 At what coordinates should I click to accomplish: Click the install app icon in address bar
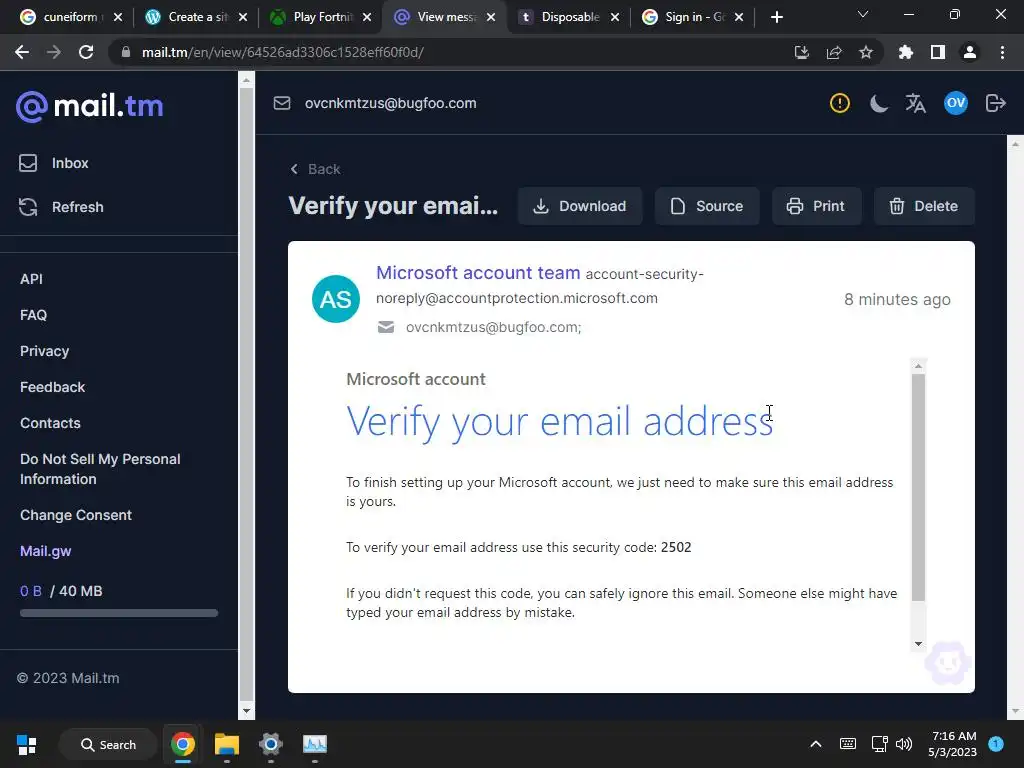802,52
